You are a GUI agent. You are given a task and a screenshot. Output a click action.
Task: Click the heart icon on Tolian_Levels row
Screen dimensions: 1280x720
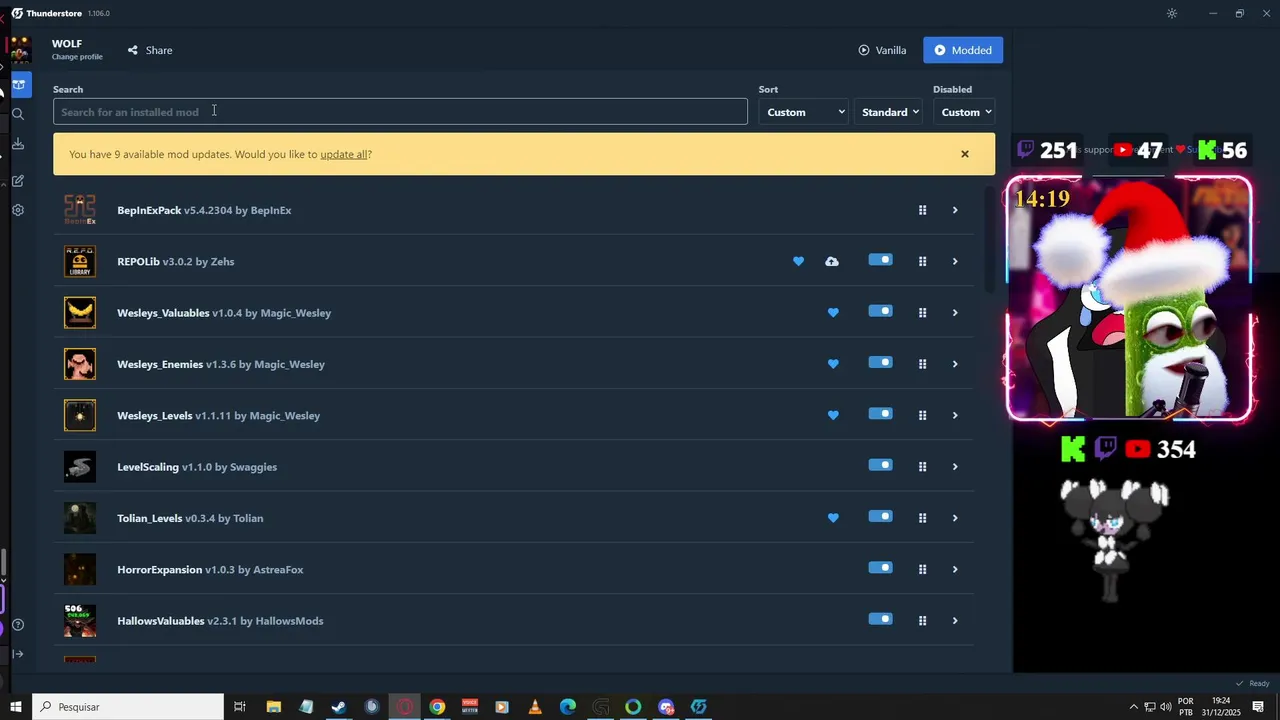click(x=833, y=518)
